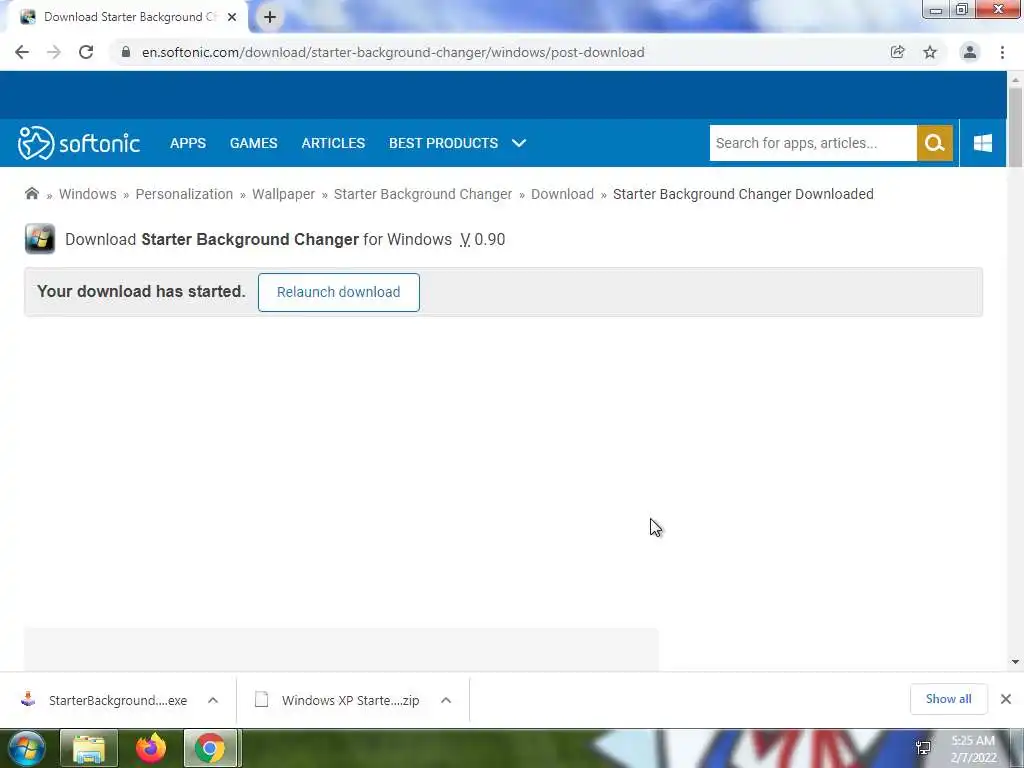This screenshot has width=1024, height=768.
Task: Click the Search for apps input field
Action: point(813,143)
